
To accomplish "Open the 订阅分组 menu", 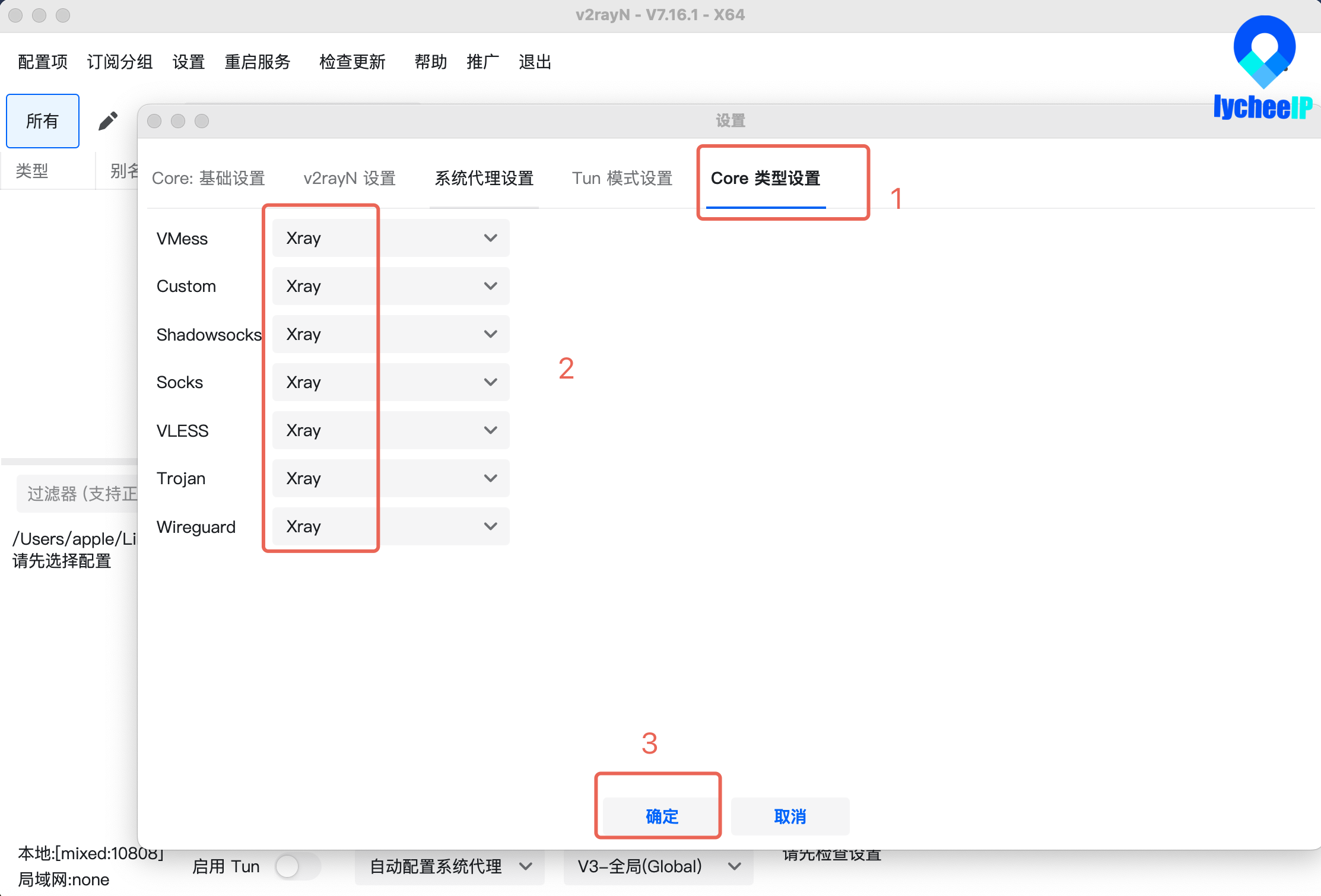I will 120,62.
